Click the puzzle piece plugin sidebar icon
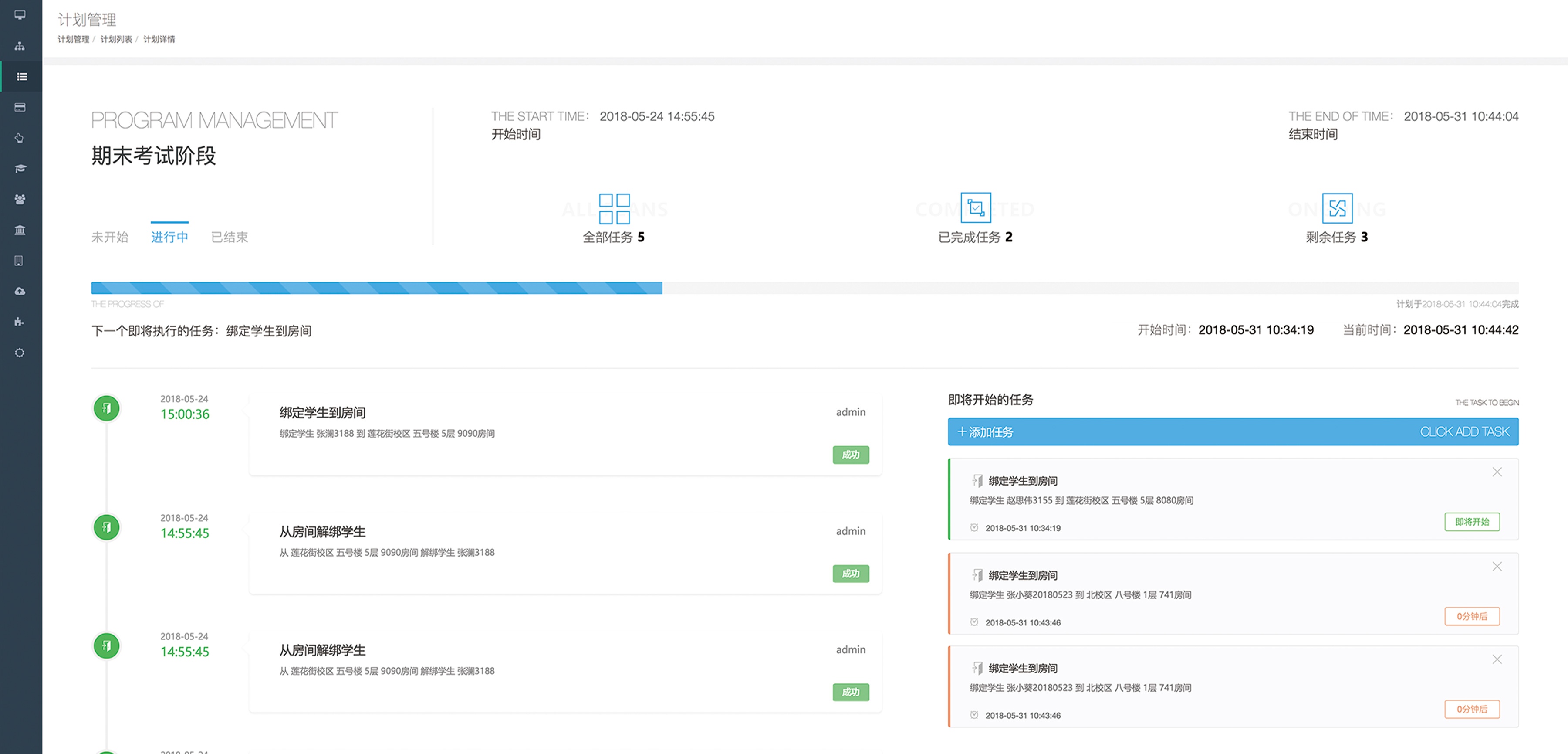Viewport: 1568px width, 754px height. click(x=20, y=322)
